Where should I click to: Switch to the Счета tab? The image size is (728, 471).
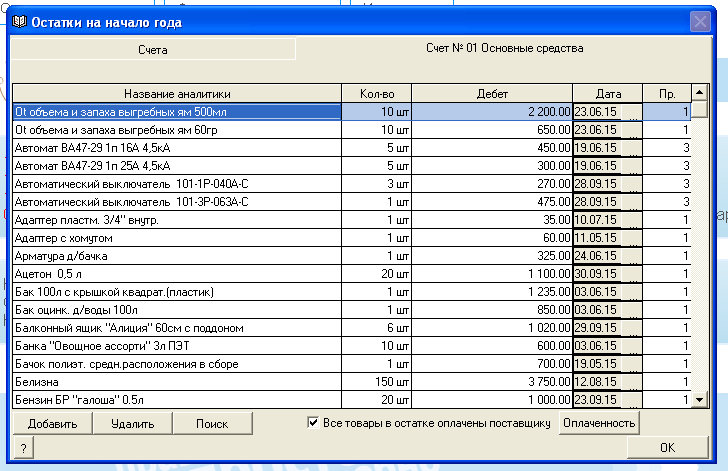click(152, 48)
